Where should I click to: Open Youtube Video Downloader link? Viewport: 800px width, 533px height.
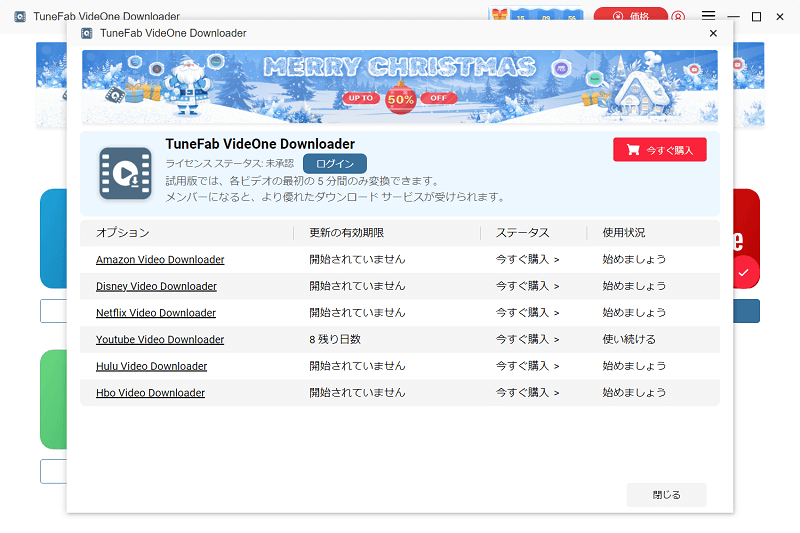point(160,340)
